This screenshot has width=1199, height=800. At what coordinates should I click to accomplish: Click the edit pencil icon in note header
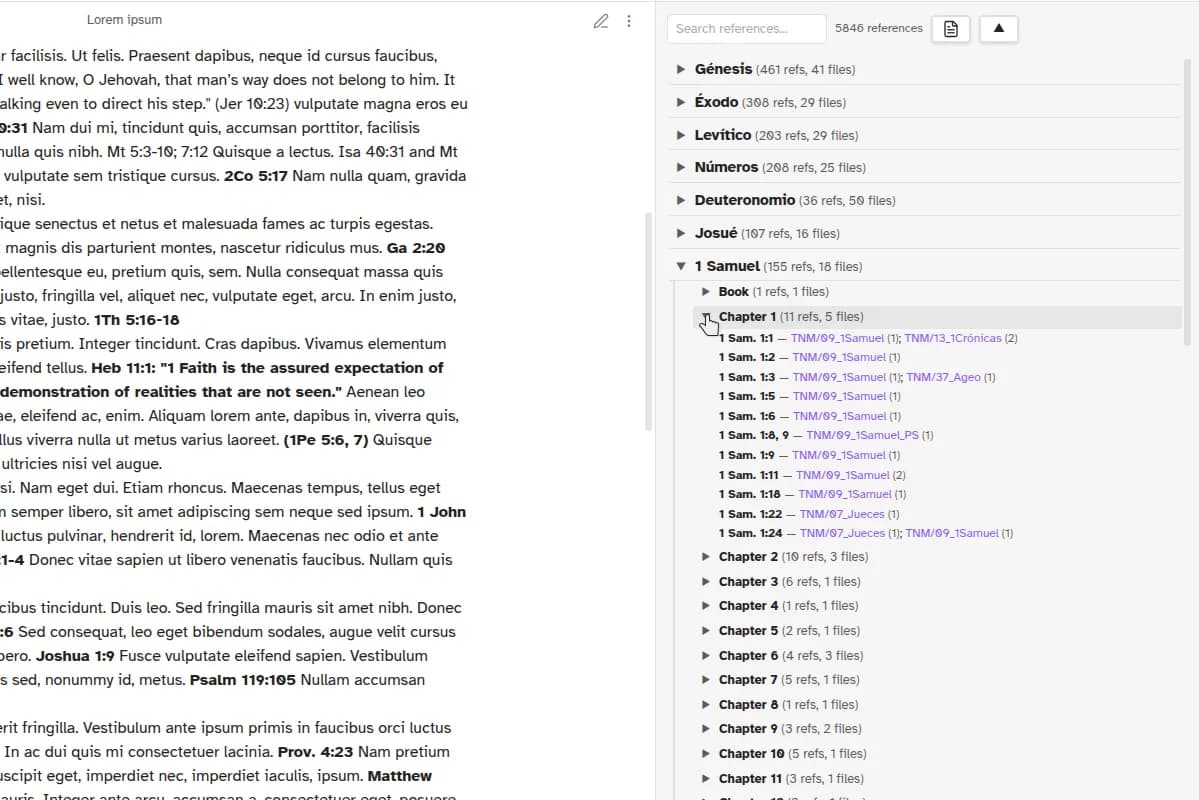pyautogui.click(x=601, y=21)
